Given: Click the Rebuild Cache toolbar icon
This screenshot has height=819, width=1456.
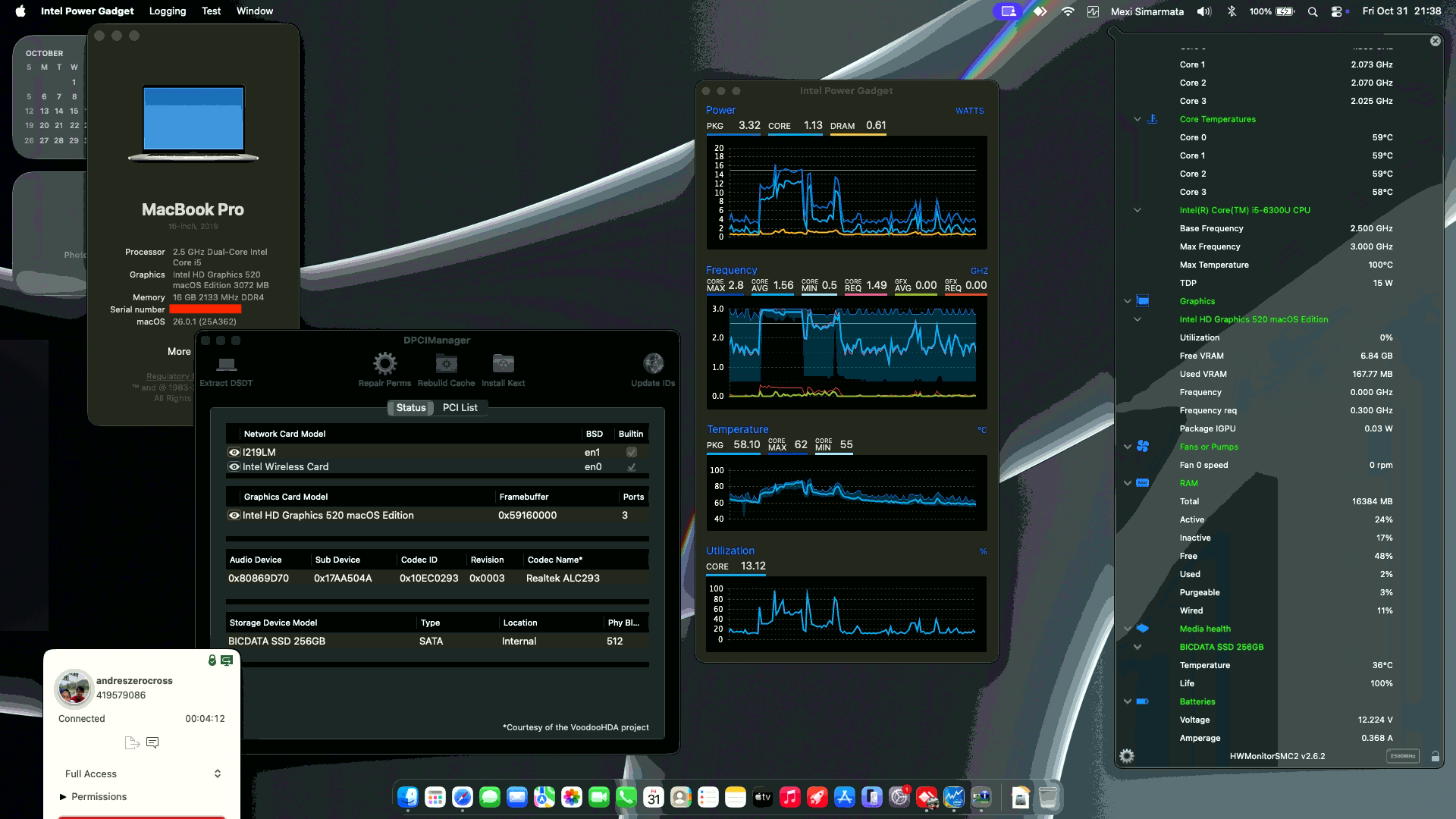Looking at the screenshot, I should (x=446, y=364).
